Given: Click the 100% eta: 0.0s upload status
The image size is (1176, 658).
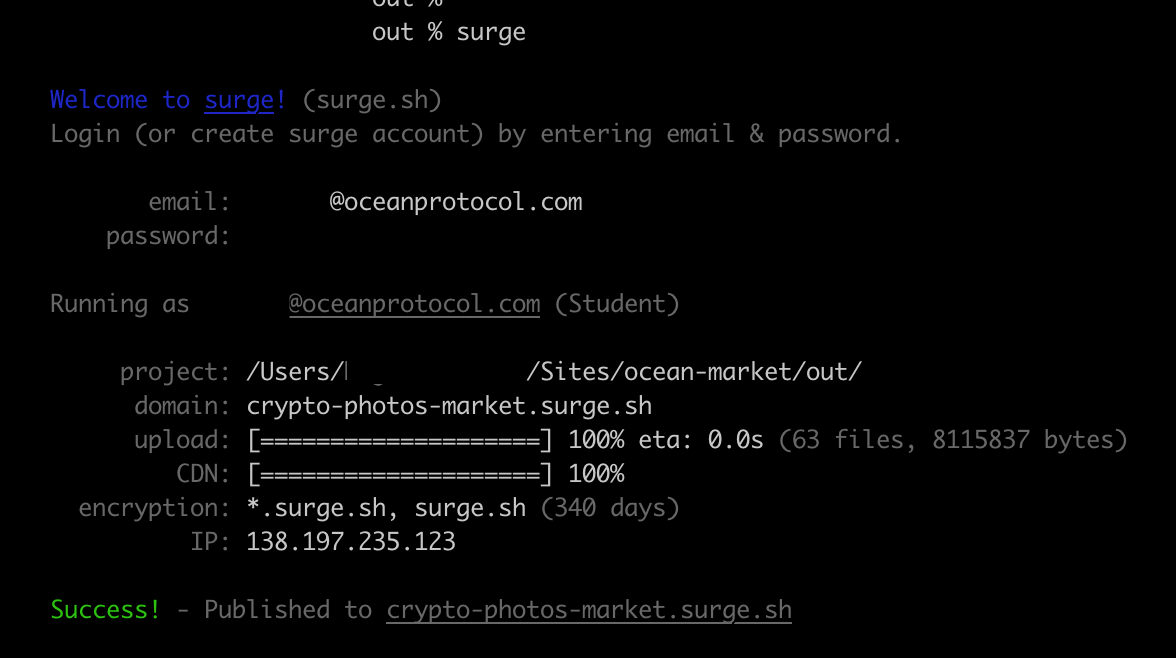Looking at the screenshot, I should pos(665,440).
